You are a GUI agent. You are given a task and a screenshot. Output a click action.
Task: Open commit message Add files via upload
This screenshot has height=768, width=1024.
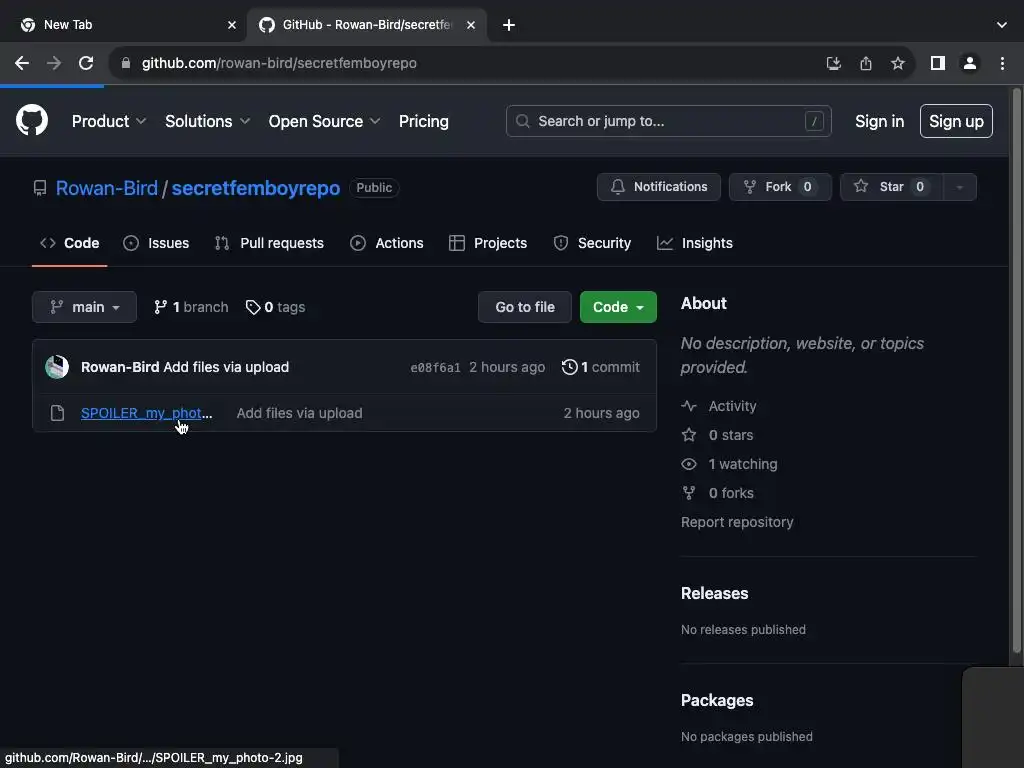tap(226, 367)
